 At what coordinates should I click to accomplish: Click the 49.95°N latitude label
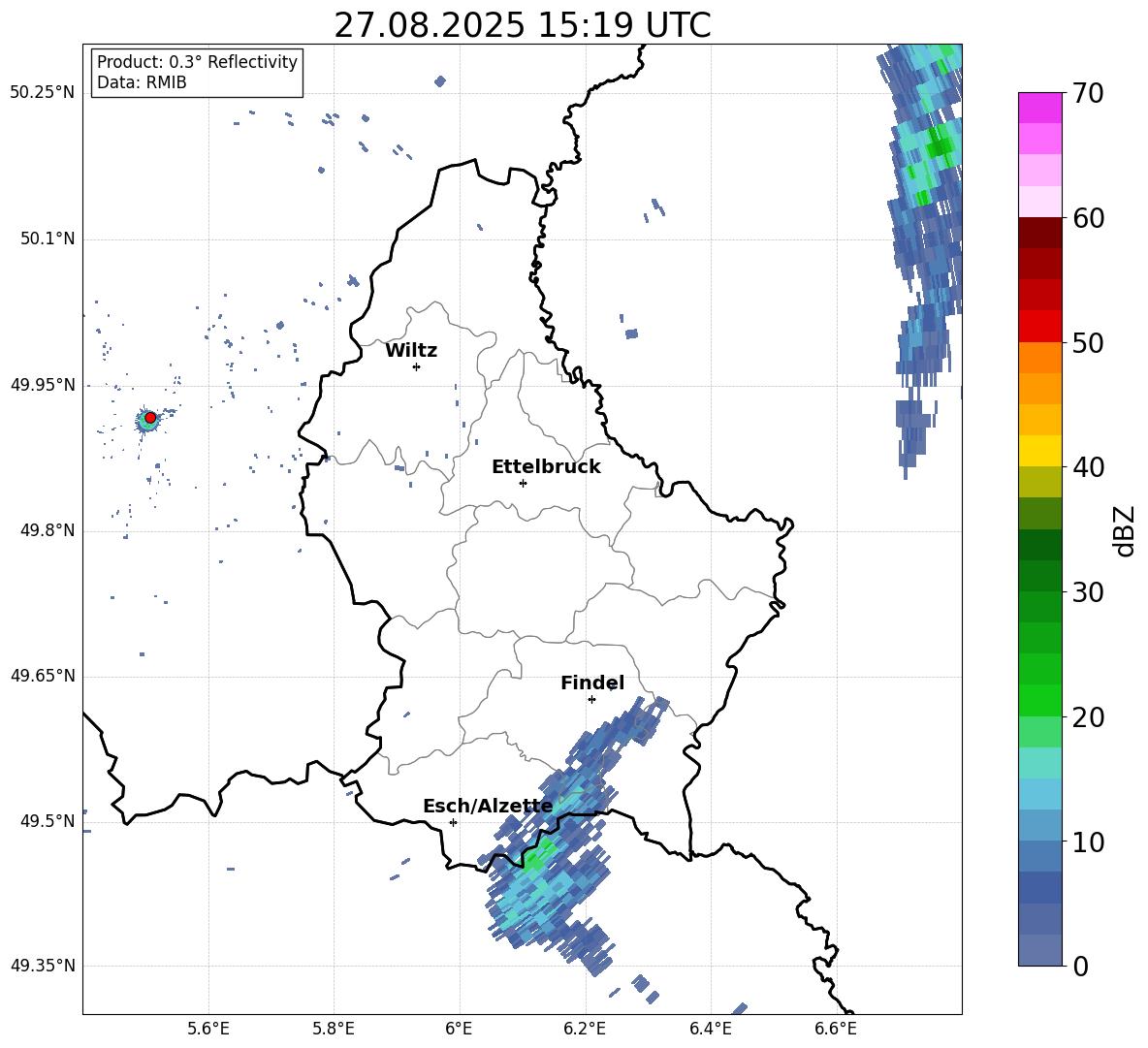point(43,384)
